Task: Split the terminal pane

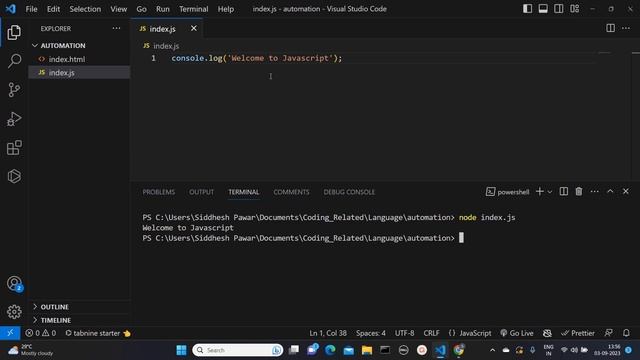Action: click(564, 191)
